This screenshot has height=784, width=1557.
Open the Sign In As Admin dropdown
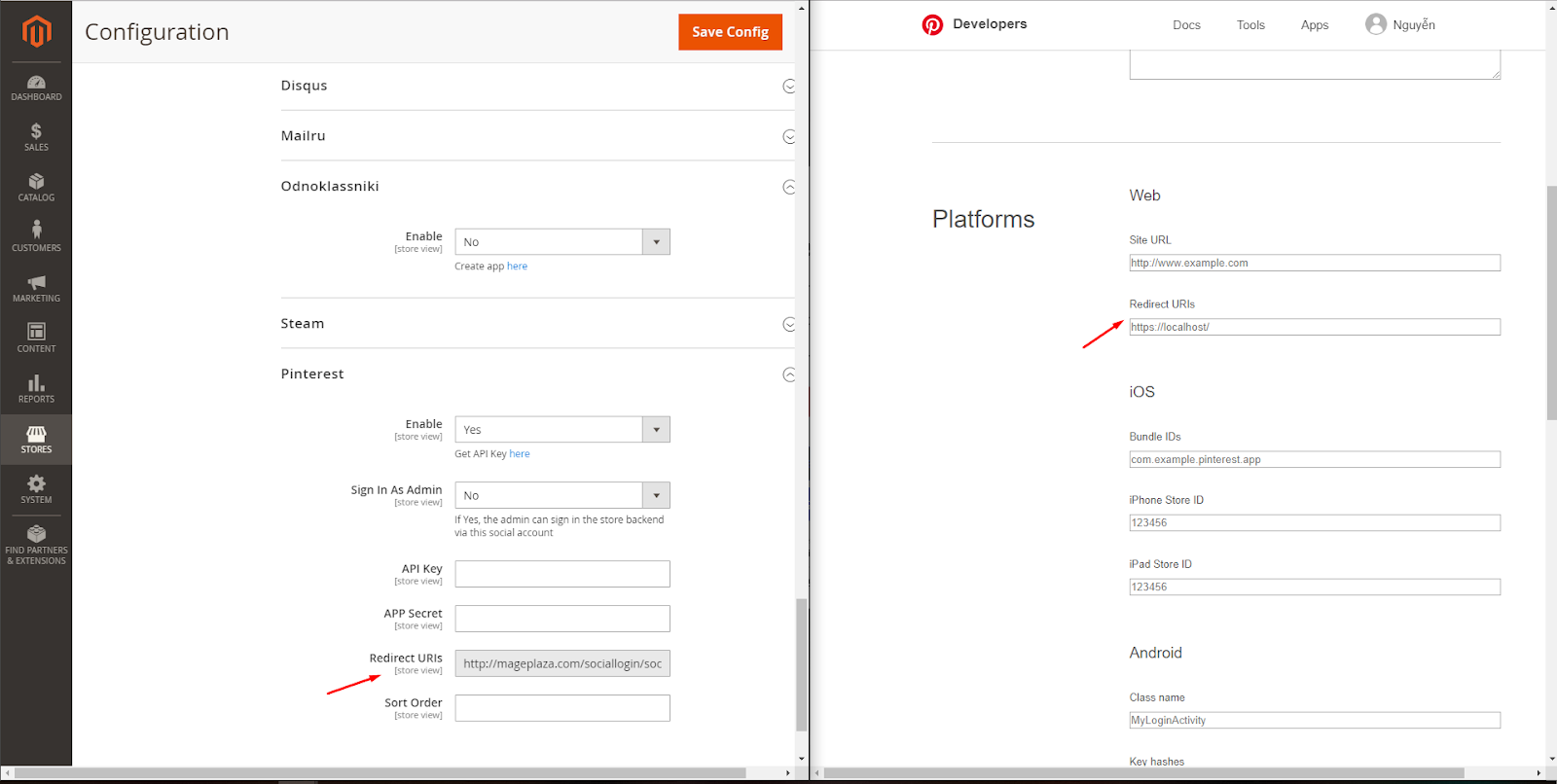tap(561, 496)
